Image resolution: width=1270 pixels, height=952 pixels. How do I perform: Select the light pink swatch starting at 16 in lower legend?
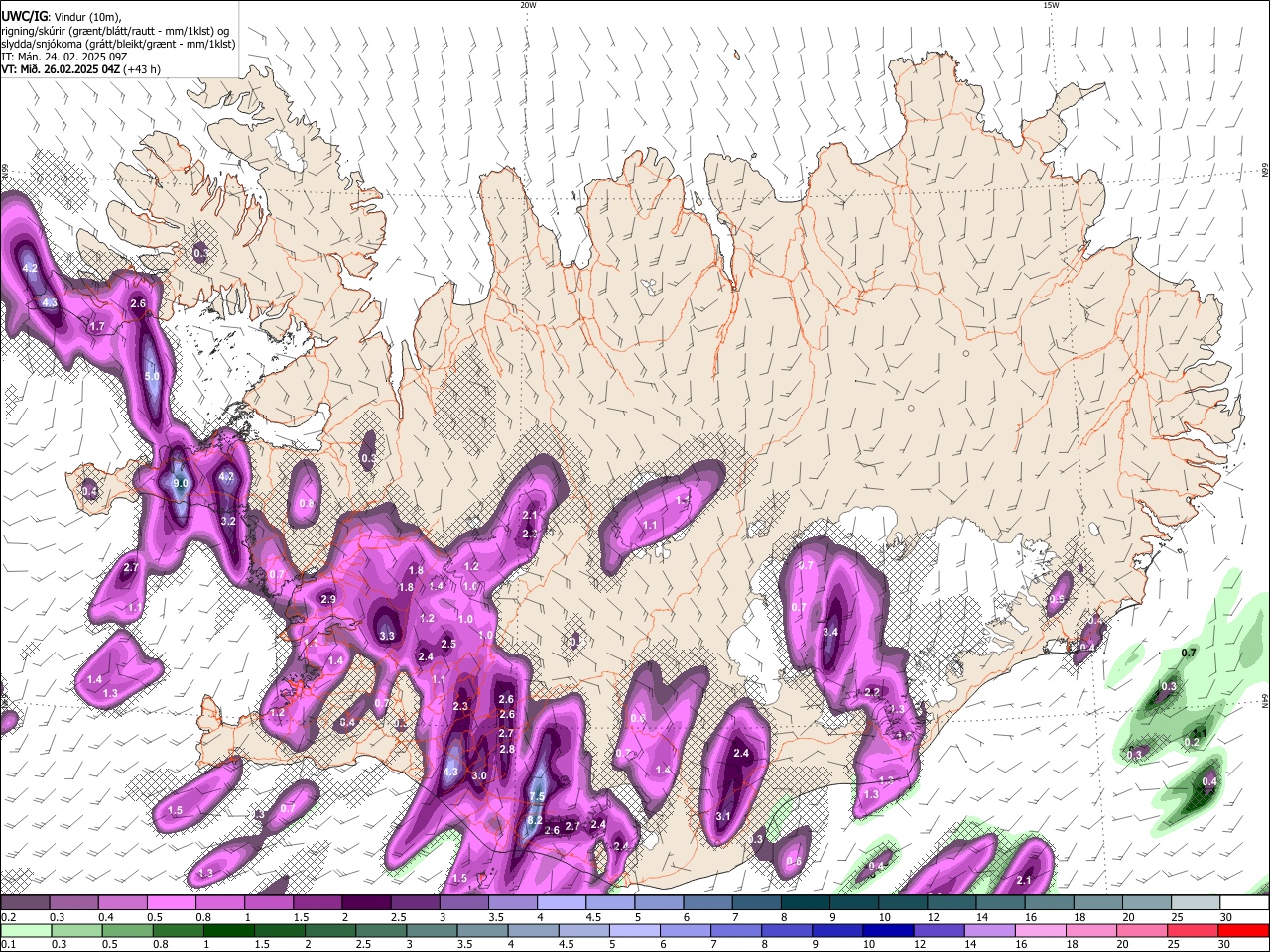pos(1041,930)
